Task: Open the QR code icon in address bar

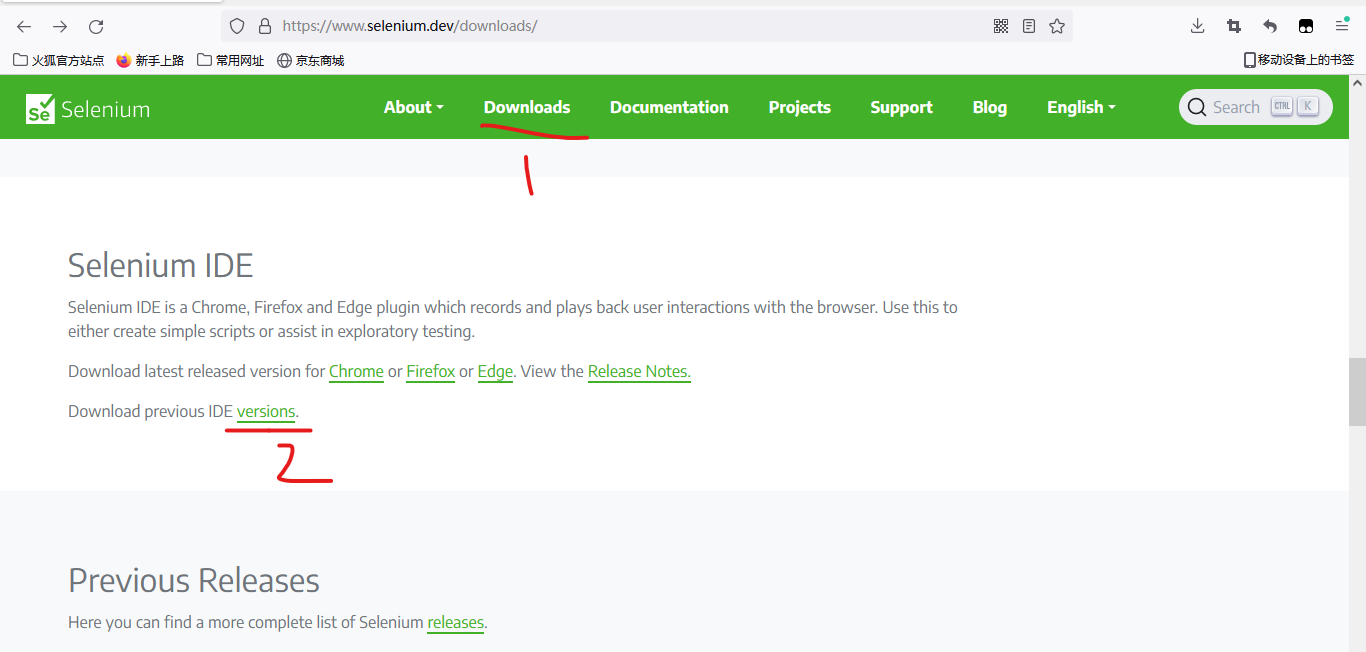Action: [1001, 26]
